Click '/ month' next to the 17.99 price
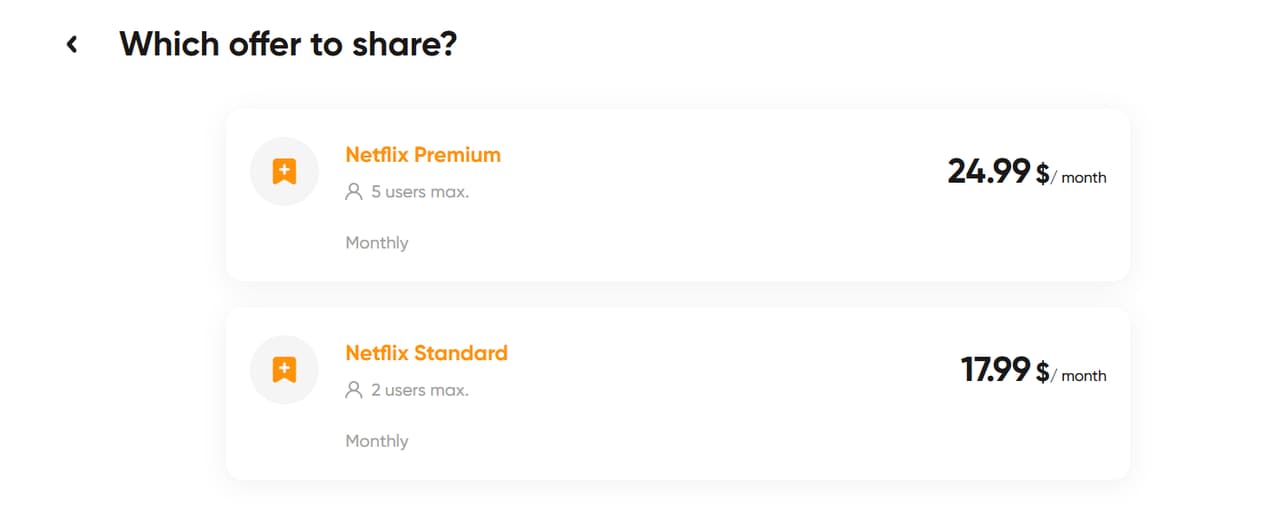This screenshot has height=523, width=1280. point(1080,376)
